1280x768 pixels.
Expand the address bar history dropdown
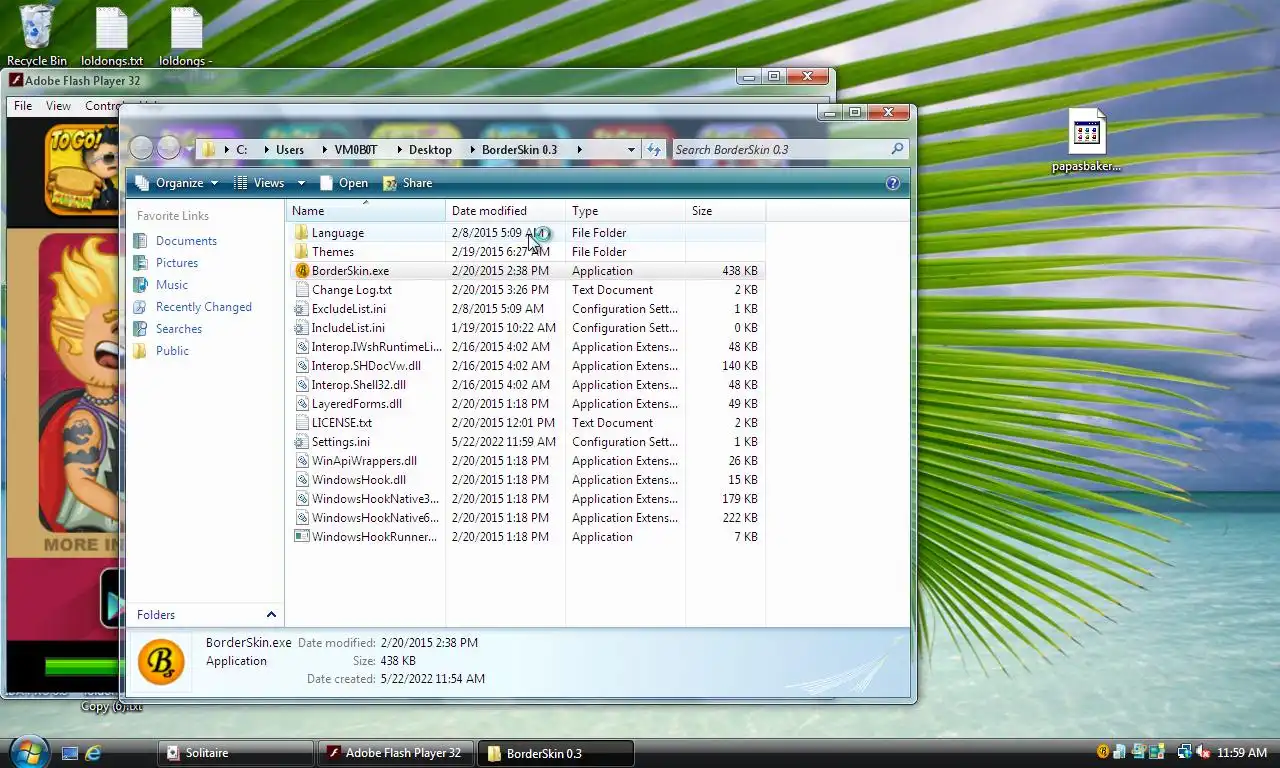[631, 149]
